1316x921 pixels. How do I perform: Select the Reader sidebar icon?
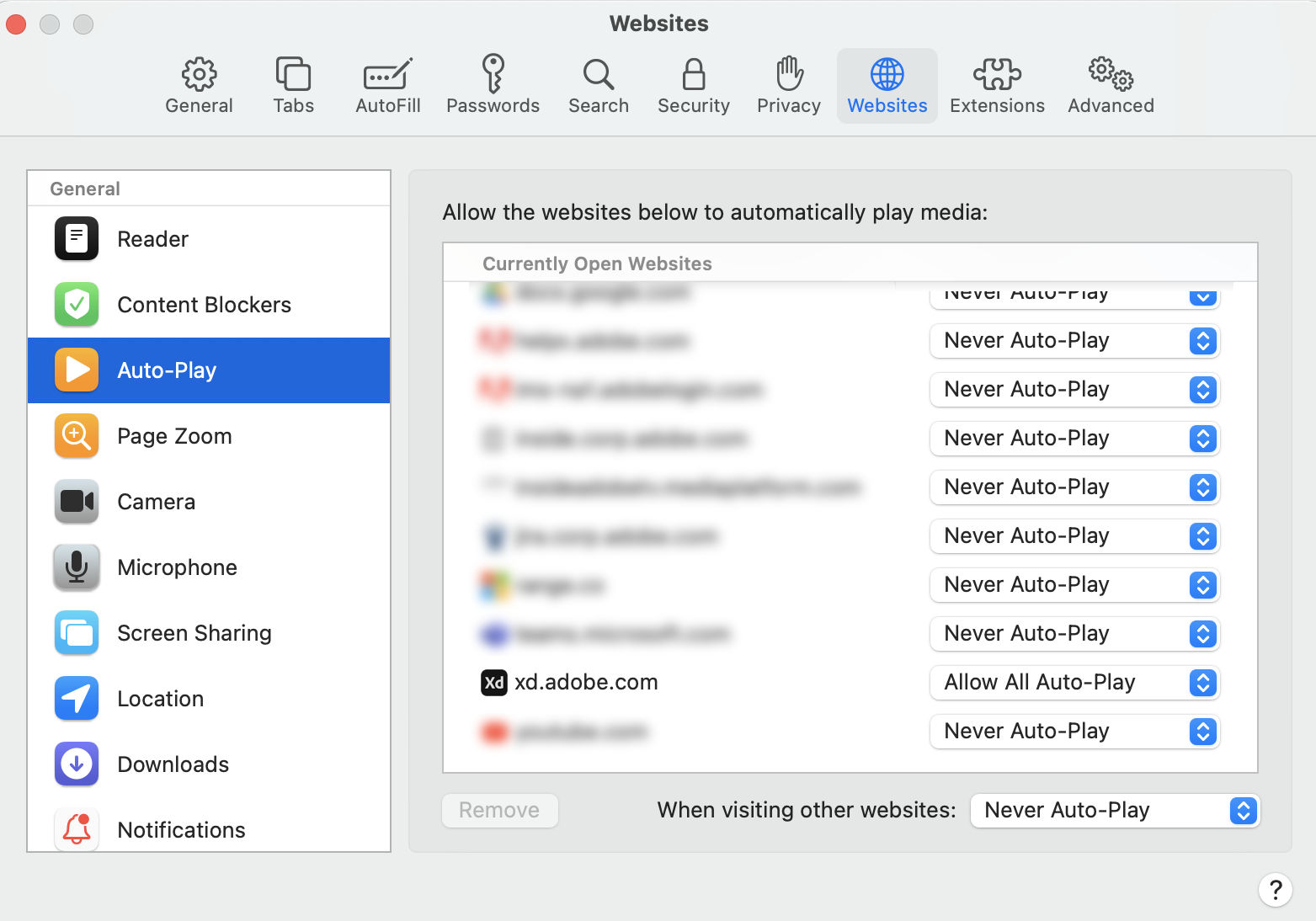tap(76, 238)
